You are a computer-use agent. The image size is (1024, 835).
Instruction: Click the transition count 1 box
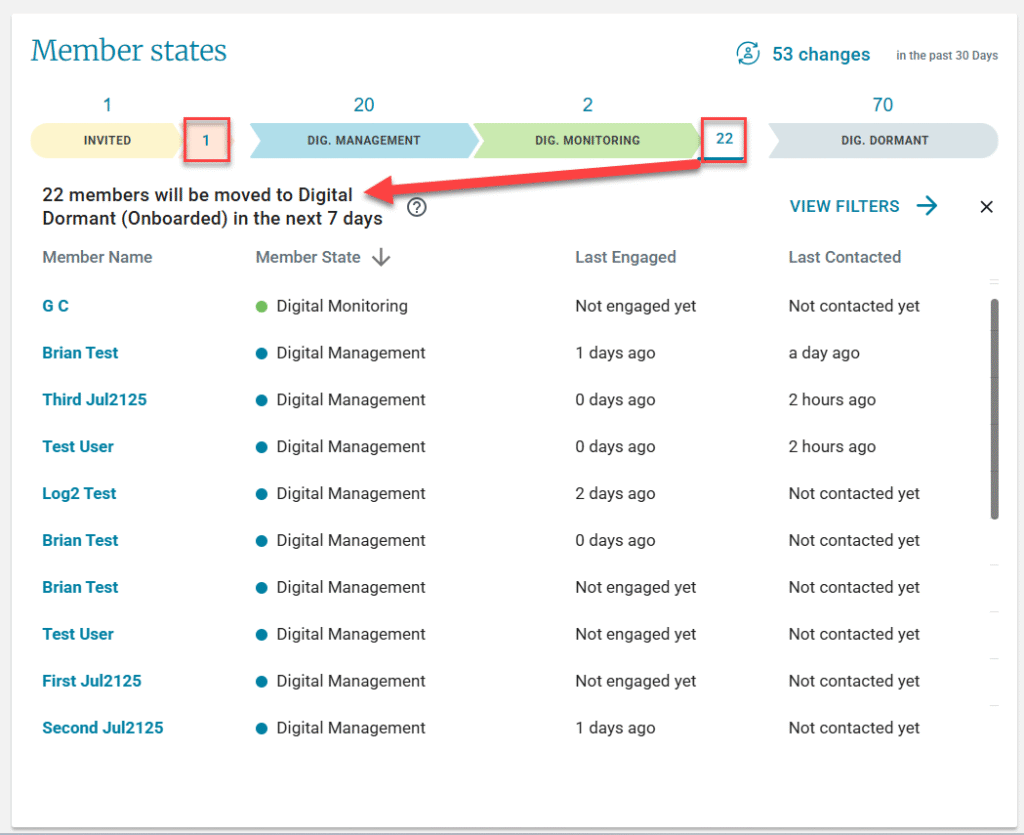pos(206,140)
